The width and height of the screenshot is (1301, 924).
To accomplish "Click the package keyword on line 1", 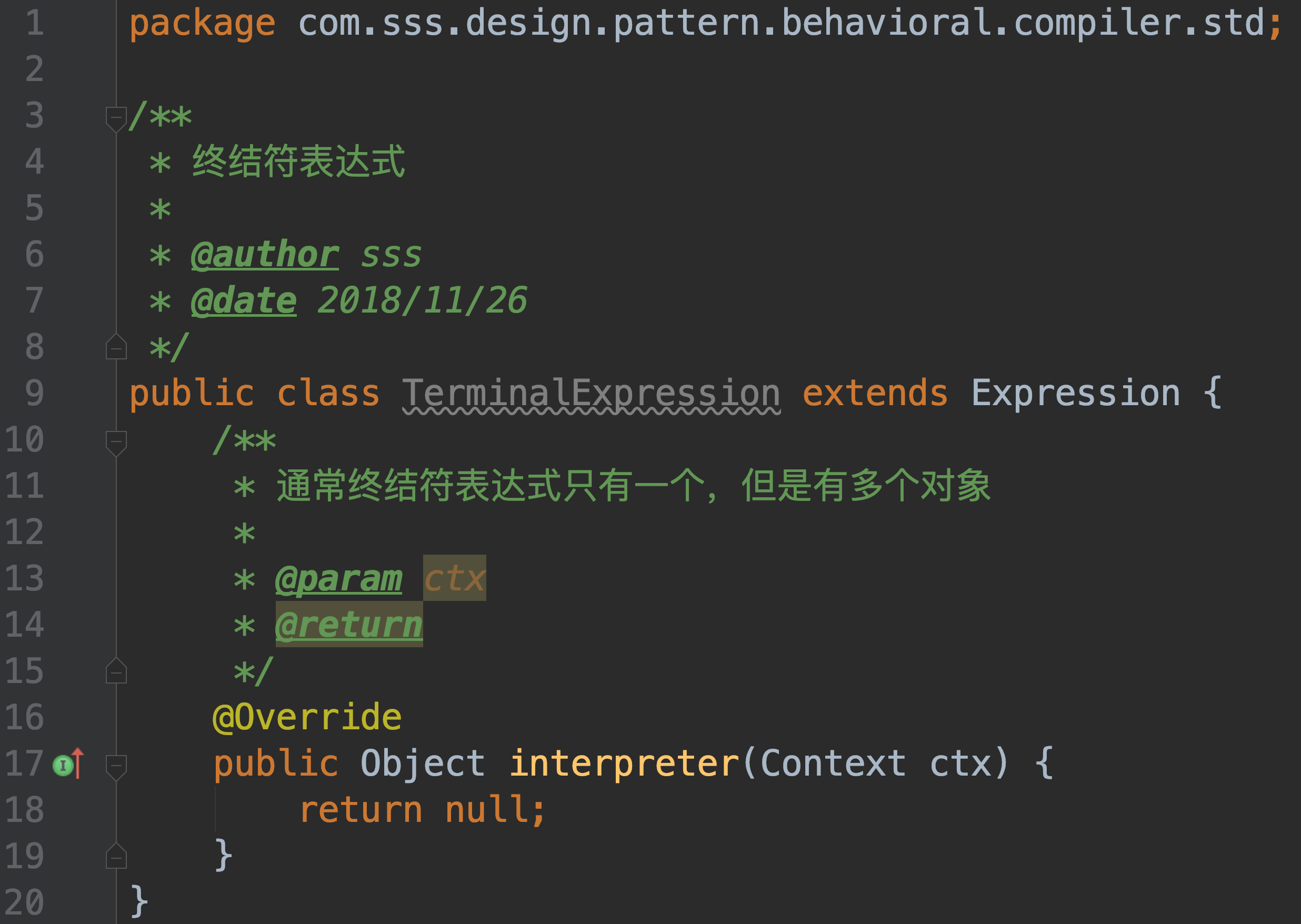I will coord(203,23).
